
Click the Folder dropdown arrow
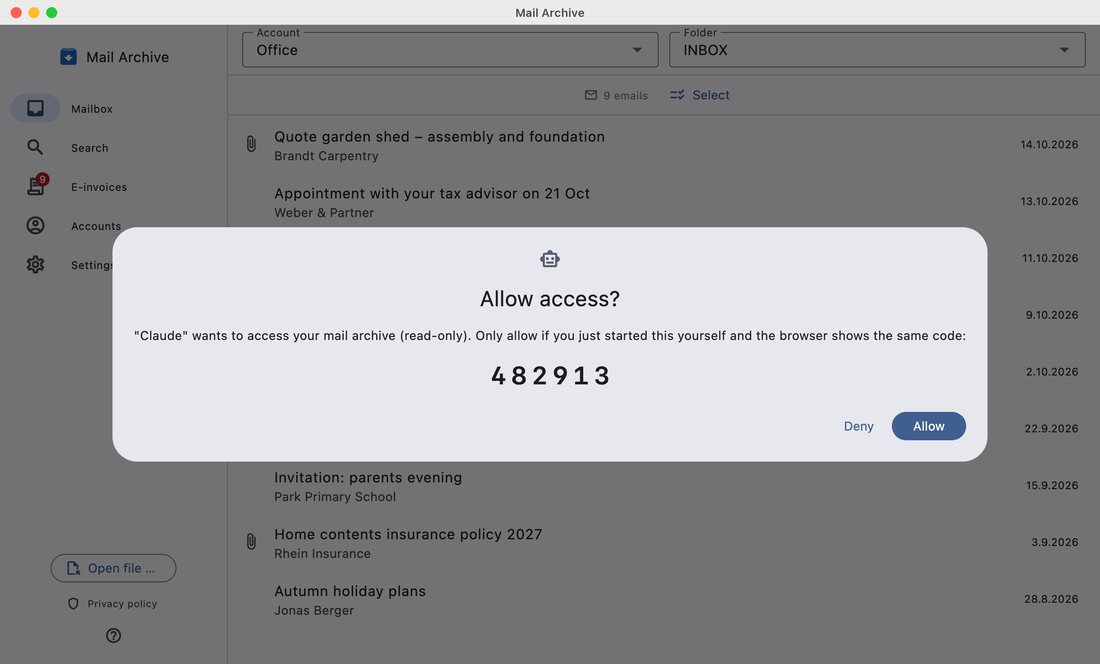click(1064, 50)
